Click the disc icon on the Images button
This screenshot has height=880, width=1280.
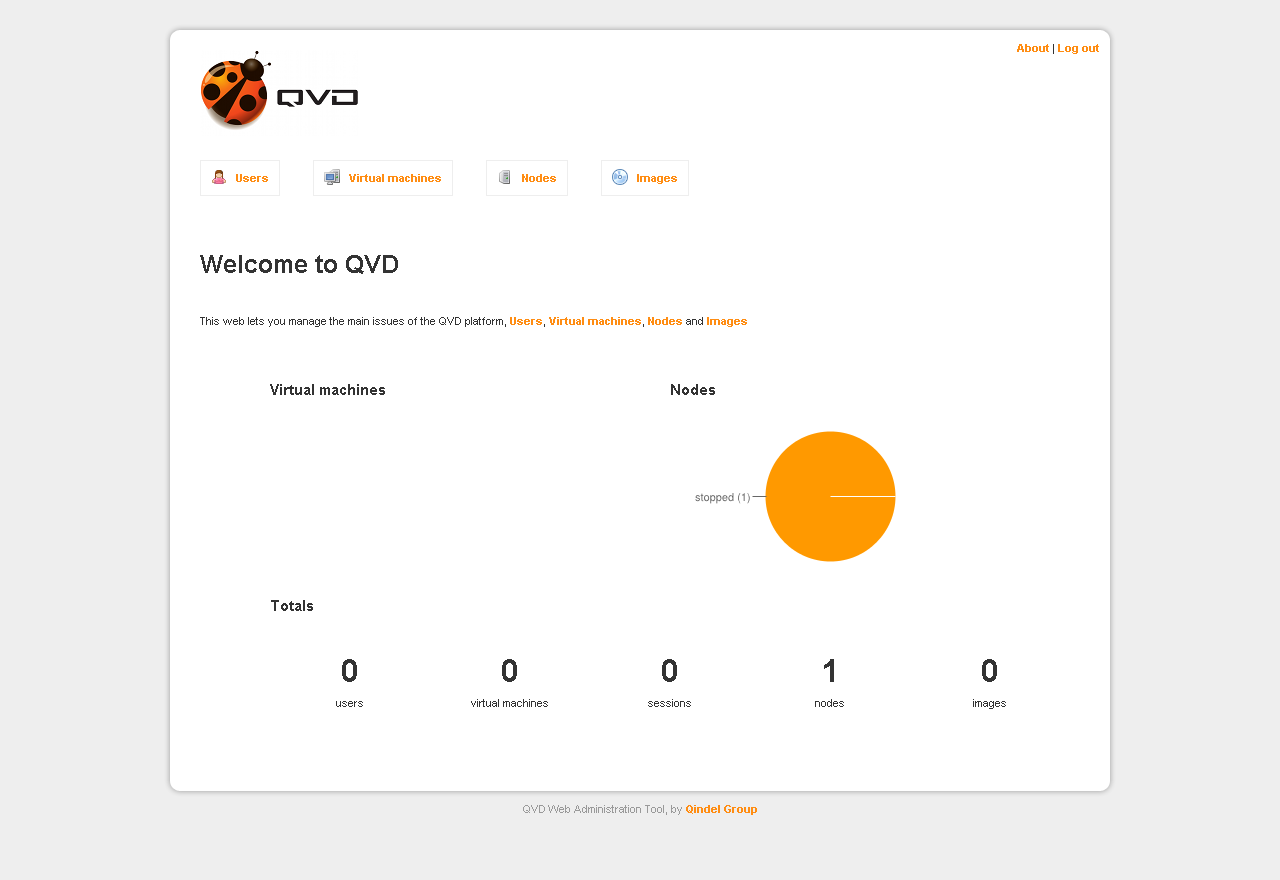coord(620,178)
